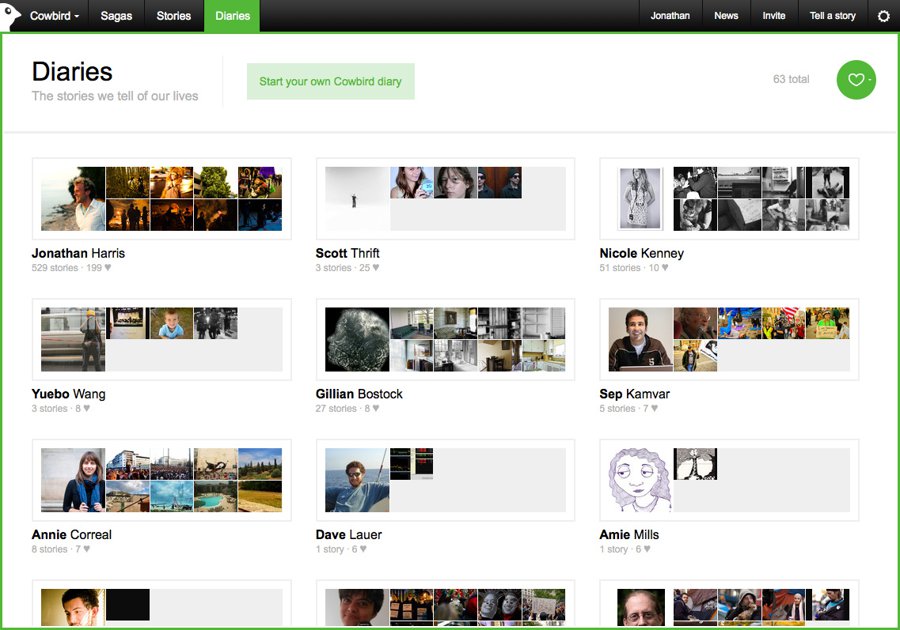Screen dimensions: 900x630
Task: Open Amie Mills' cartoon portrait thumbnail
Action: pyautogui.click(x=640, y=480)
